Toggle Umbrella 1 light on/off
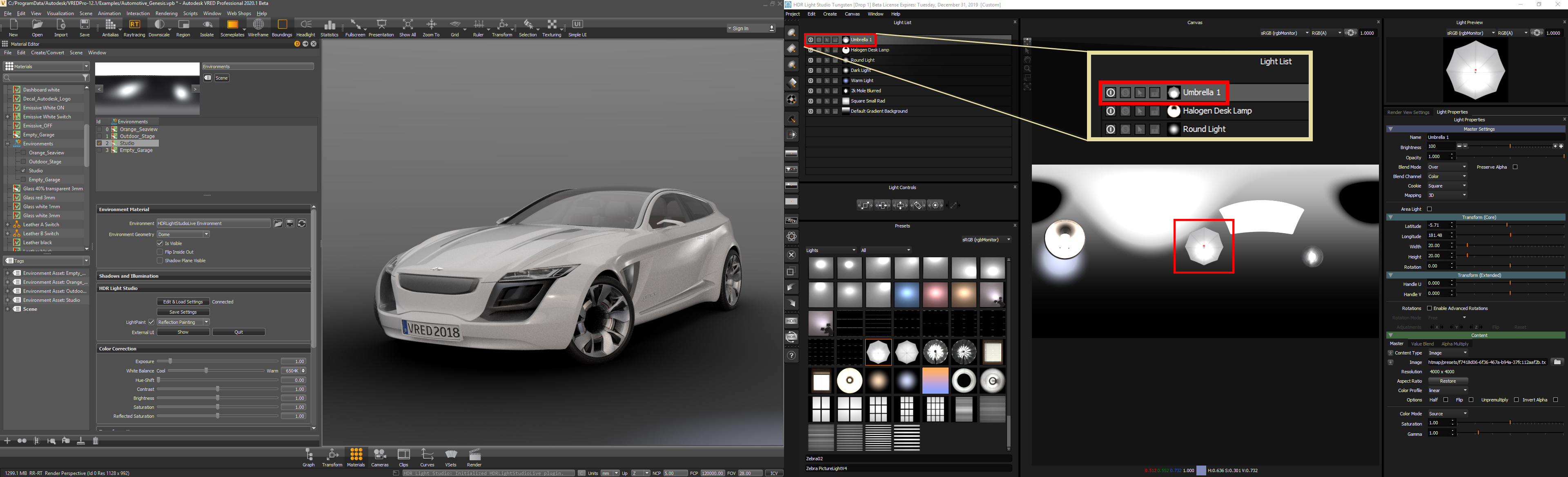The height and width of the screenshot is (477, 1568). tap(810, 40)
